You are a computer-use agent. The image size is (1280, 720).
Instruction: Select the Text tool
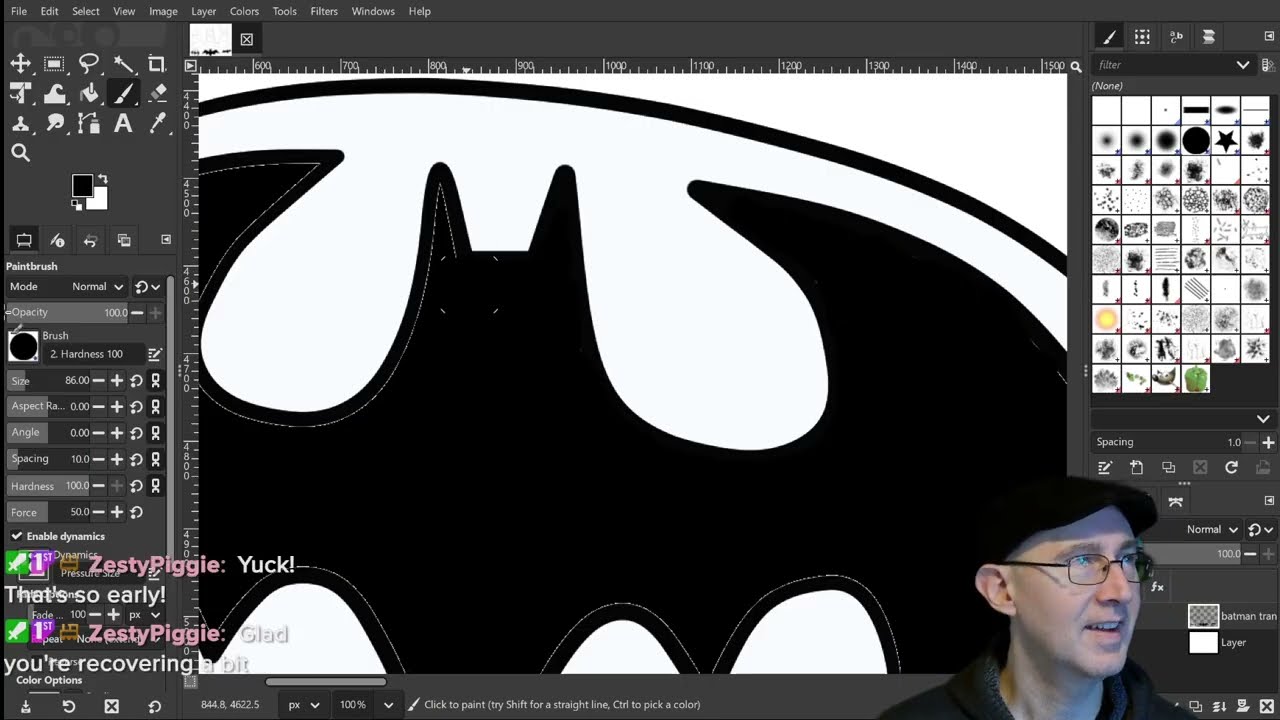123,124
